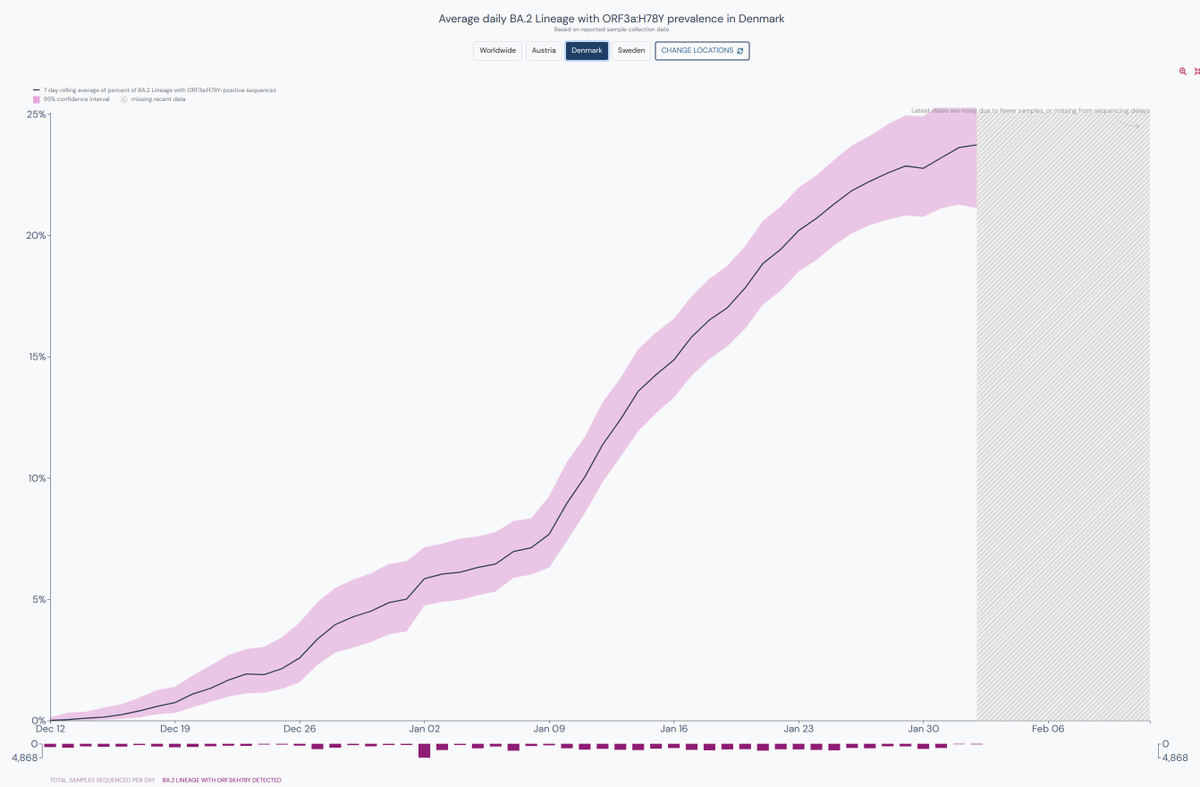Select the Worldwide location button

click(497, 51)
